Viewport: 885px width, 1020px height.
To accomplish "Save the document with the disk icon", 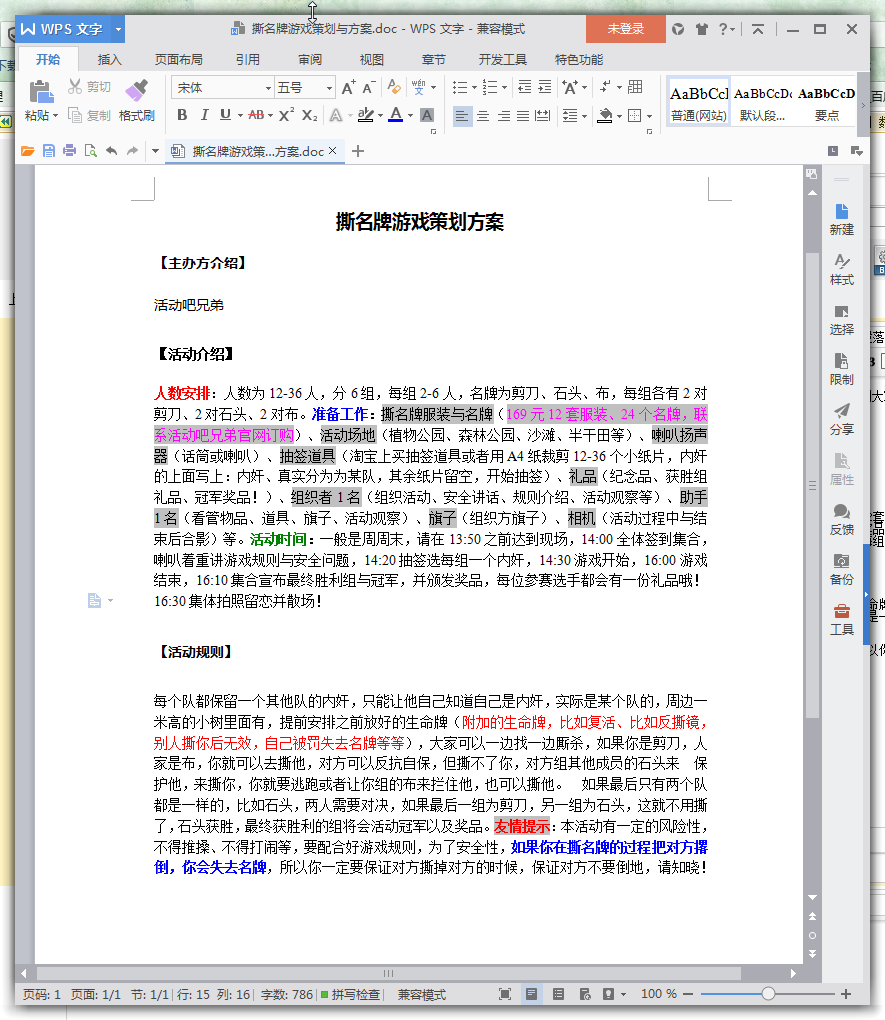I will (x=49, y=151).
